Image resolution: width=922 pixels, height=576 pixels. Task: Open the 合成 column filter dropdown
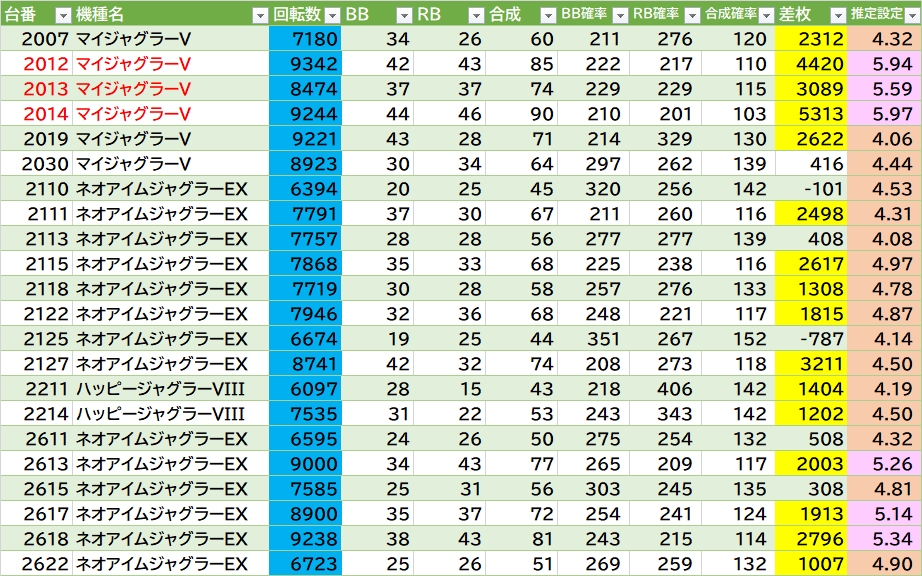(x=547, y=15)
